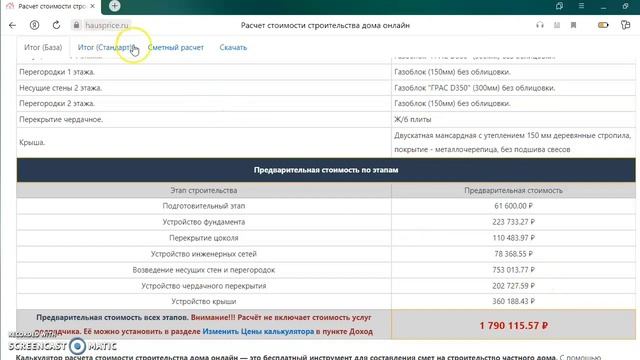Click the 'Предварительная стоимость по этапам' header

[x=326, y=170]
